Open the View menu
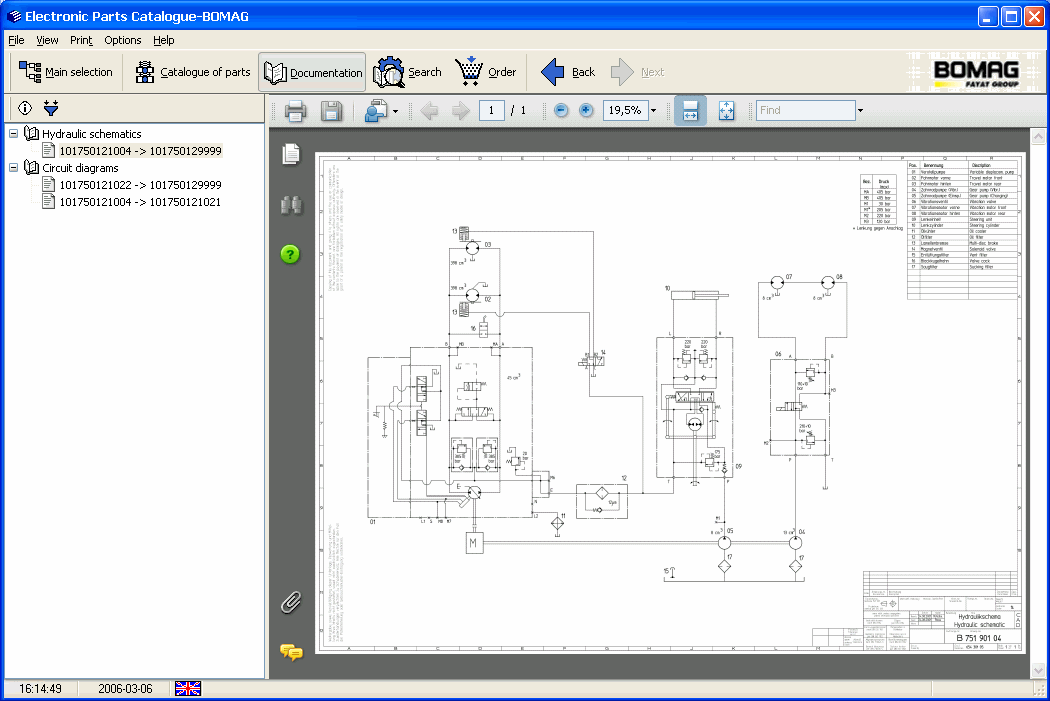This screenshot has height=701, width=1050. [x=47, y=40]
